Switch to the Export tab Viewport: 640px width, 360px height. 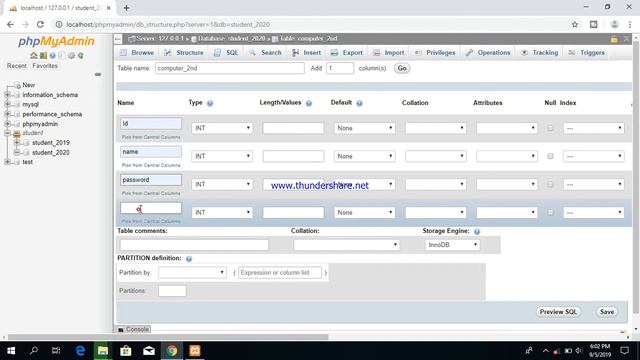[347, 53]
